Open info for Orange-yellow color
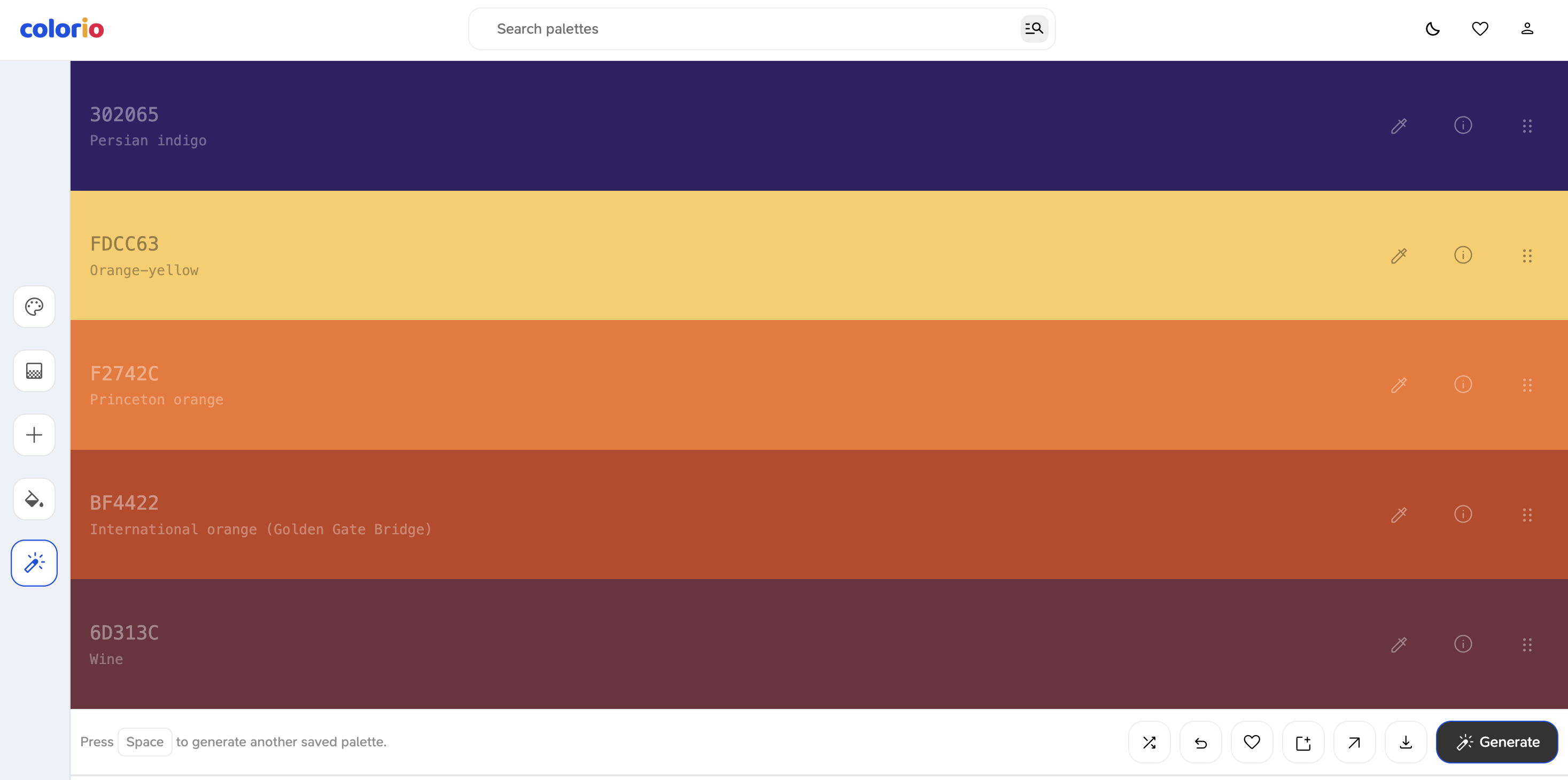Screen dimensions: 1568x780 1463,255
